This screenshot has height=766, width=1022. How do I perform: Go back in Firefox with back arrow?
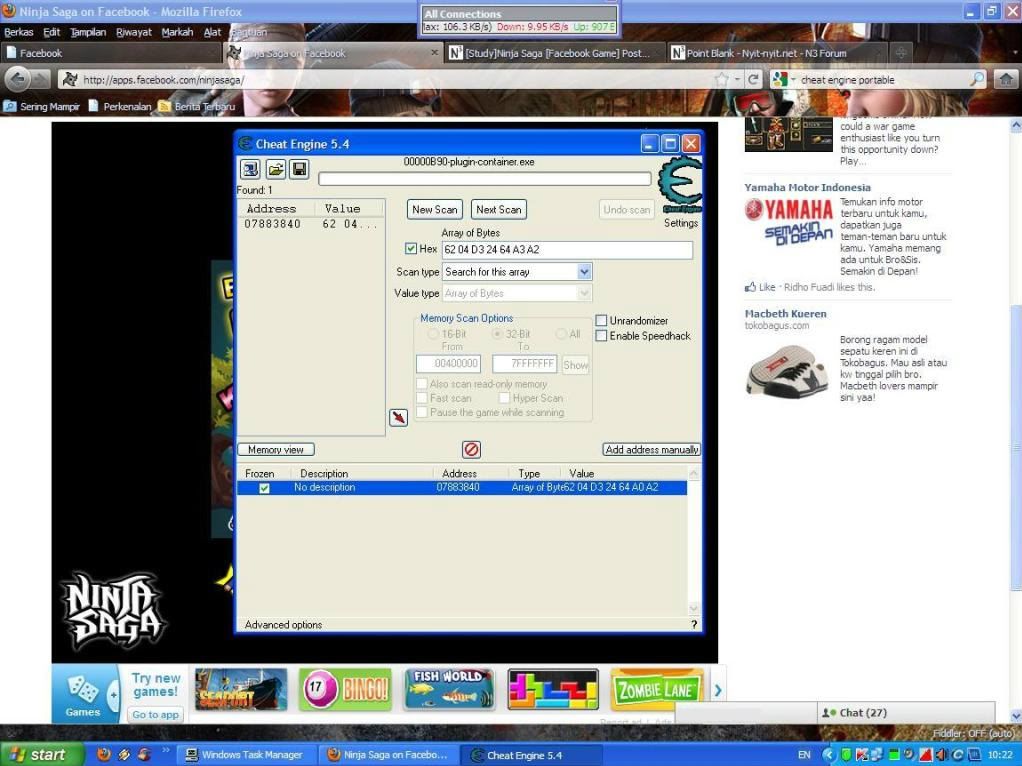click(18, 80)
